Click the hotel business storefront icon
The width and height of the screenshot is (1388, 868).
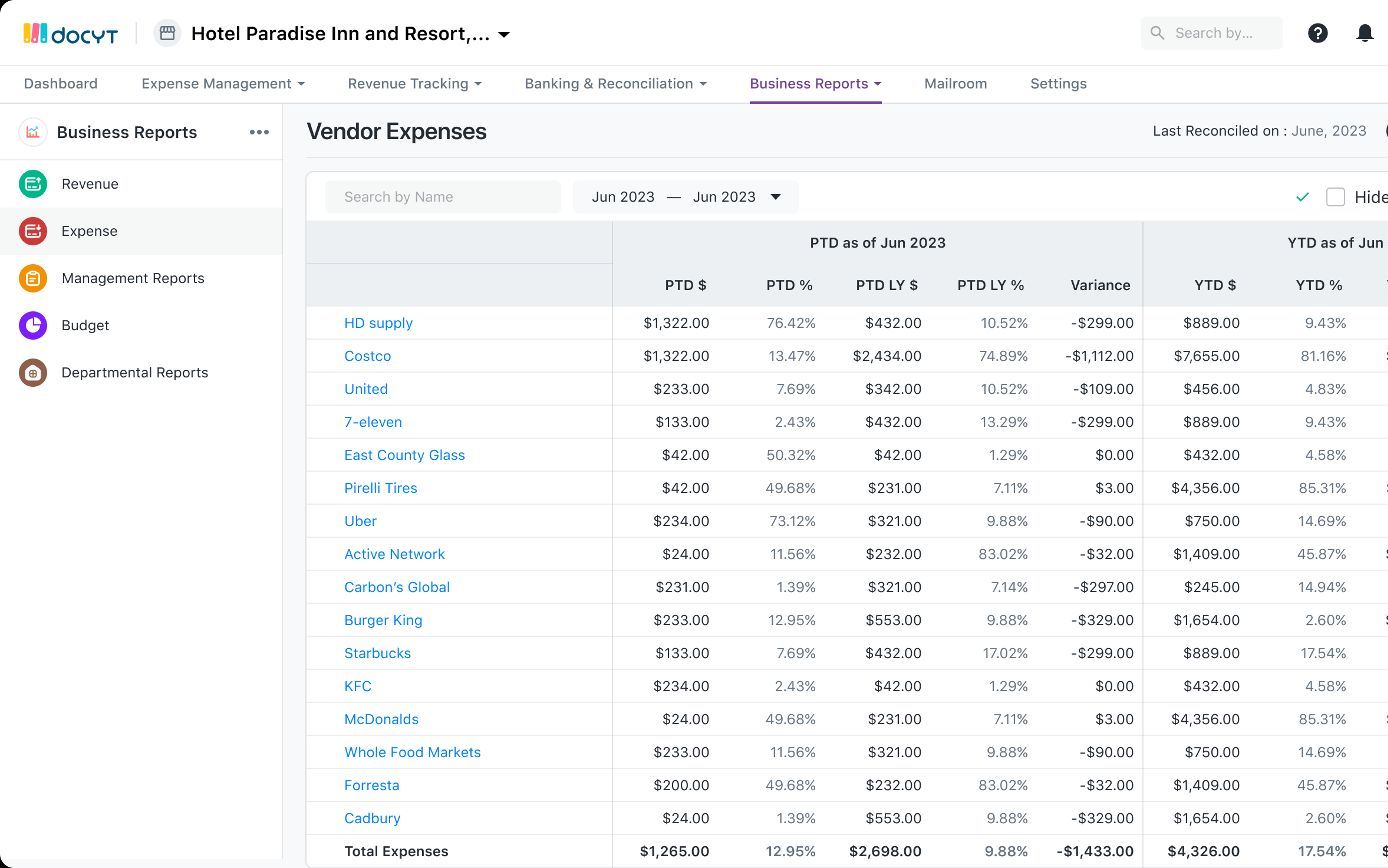[x=167, y=34]
